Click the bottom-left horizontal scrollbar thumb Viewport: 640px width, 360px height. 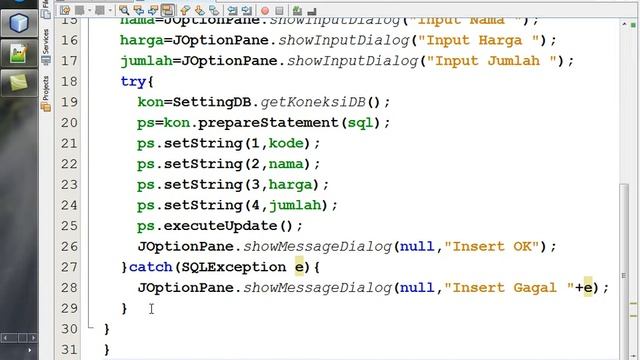click(x=22, y=338)
